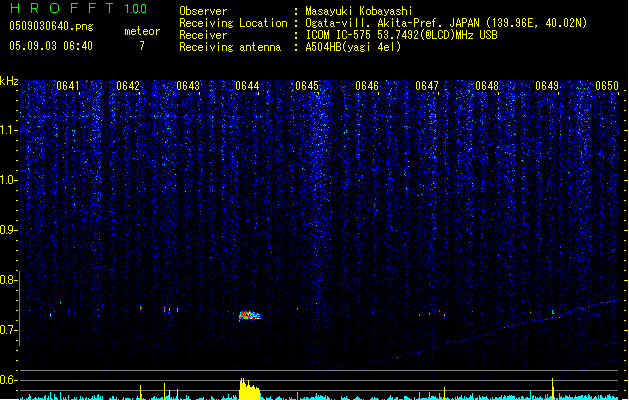Click the 0.7 kHz axis label

point(8,330)
